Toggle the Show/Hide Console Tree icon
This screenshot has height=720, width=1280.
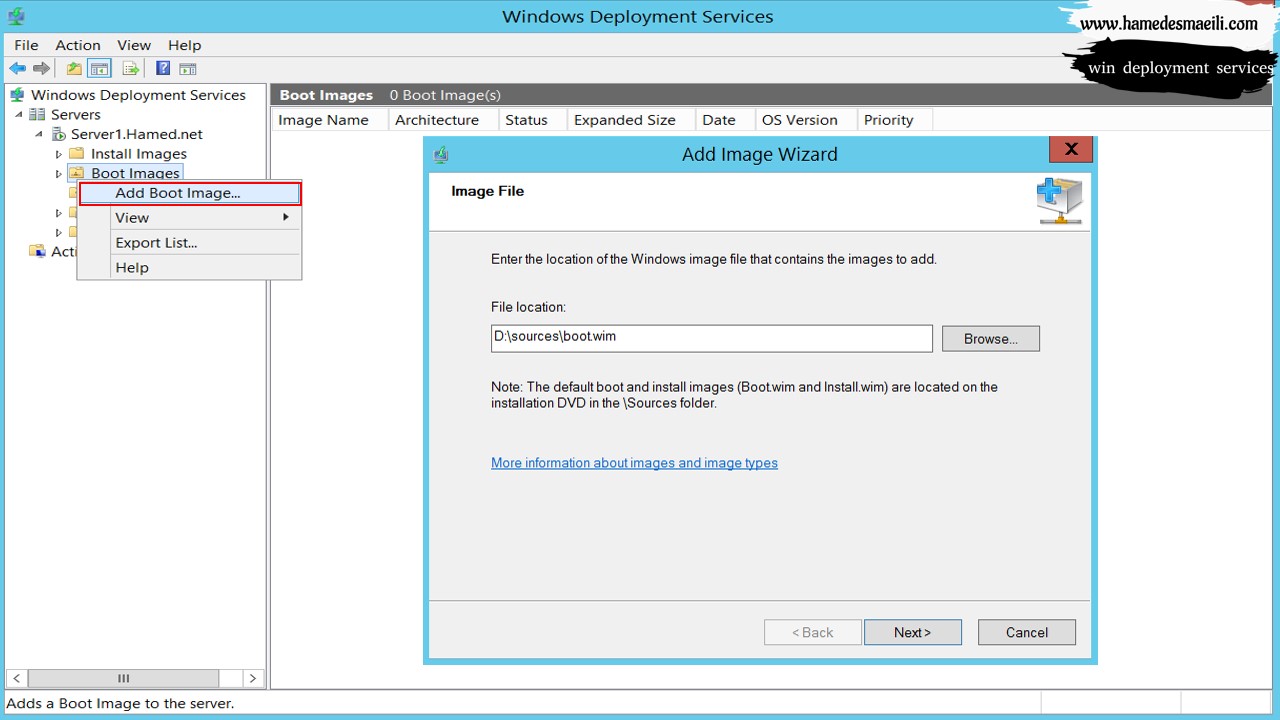tap(99, 69)
